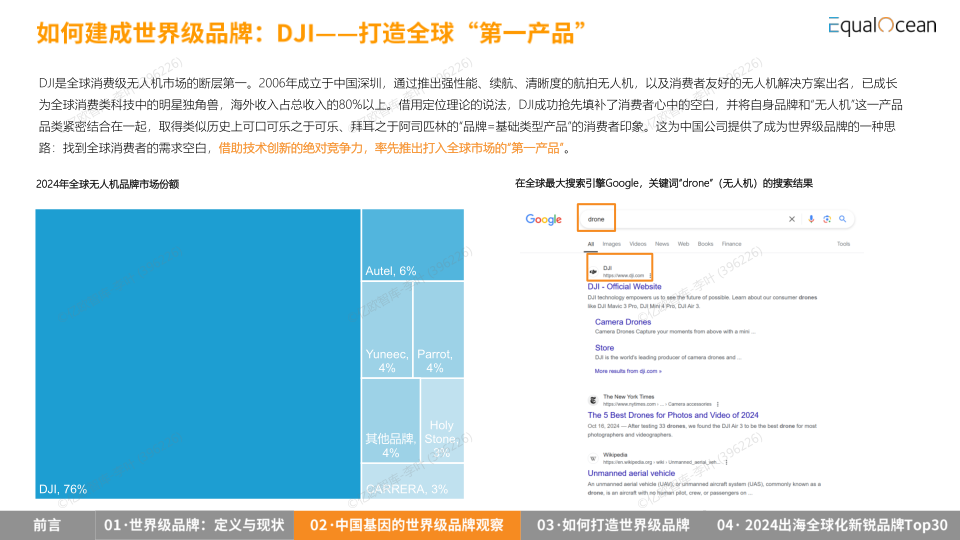Click the magnifying glass search icon
Screen dimensions: 960x540
click(x=843, y=219)
